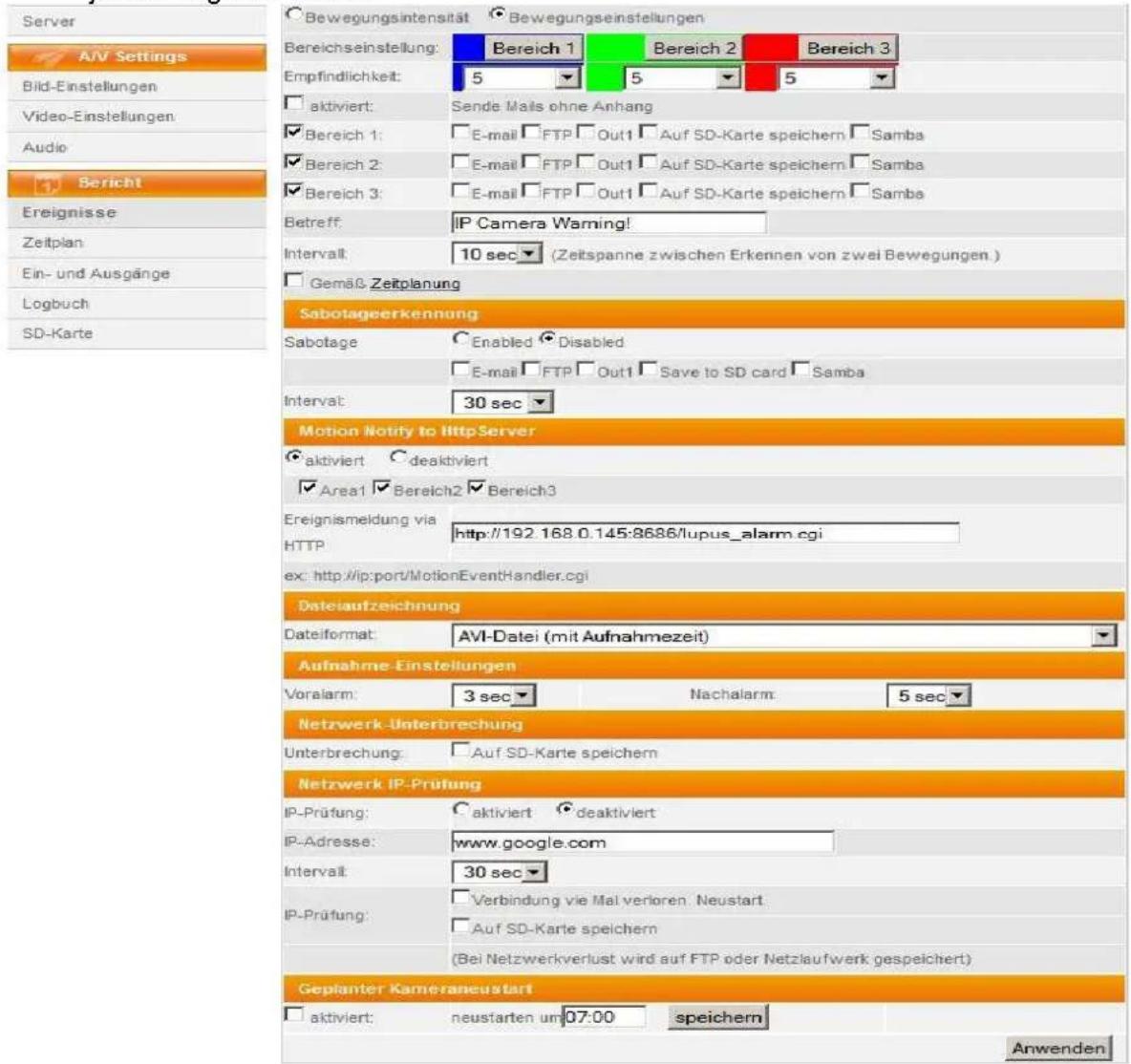1131x1064 pixels.
Task: Open the 10 sec Intervall dropdown
Action: pos(497,254)
